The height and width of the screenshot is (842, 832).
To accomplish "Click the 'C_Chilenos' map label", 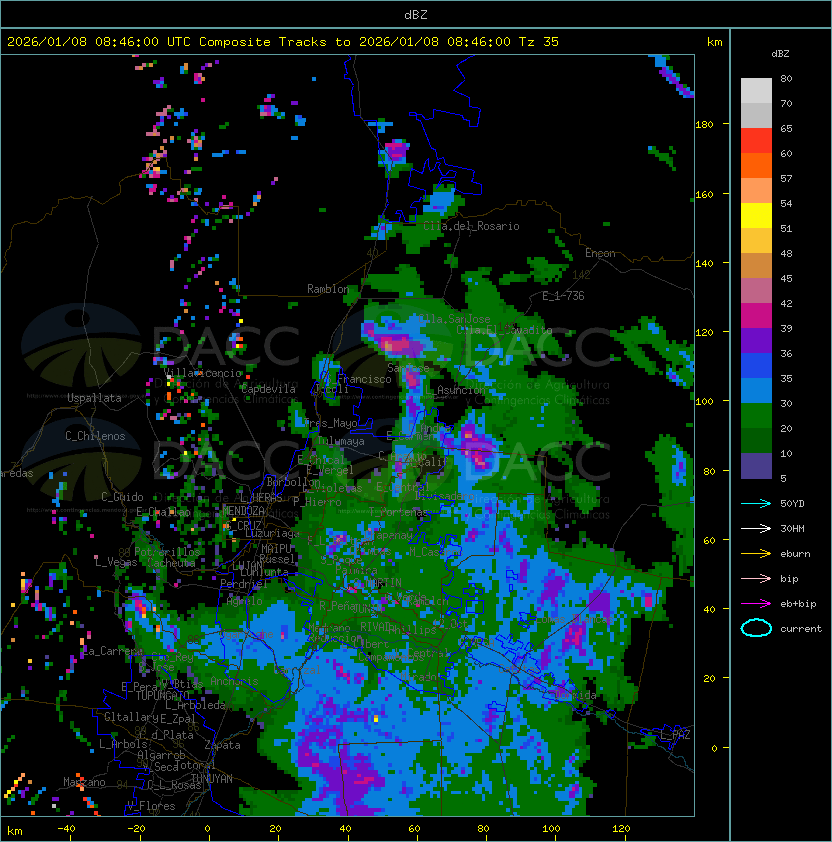I will point(95,436).
